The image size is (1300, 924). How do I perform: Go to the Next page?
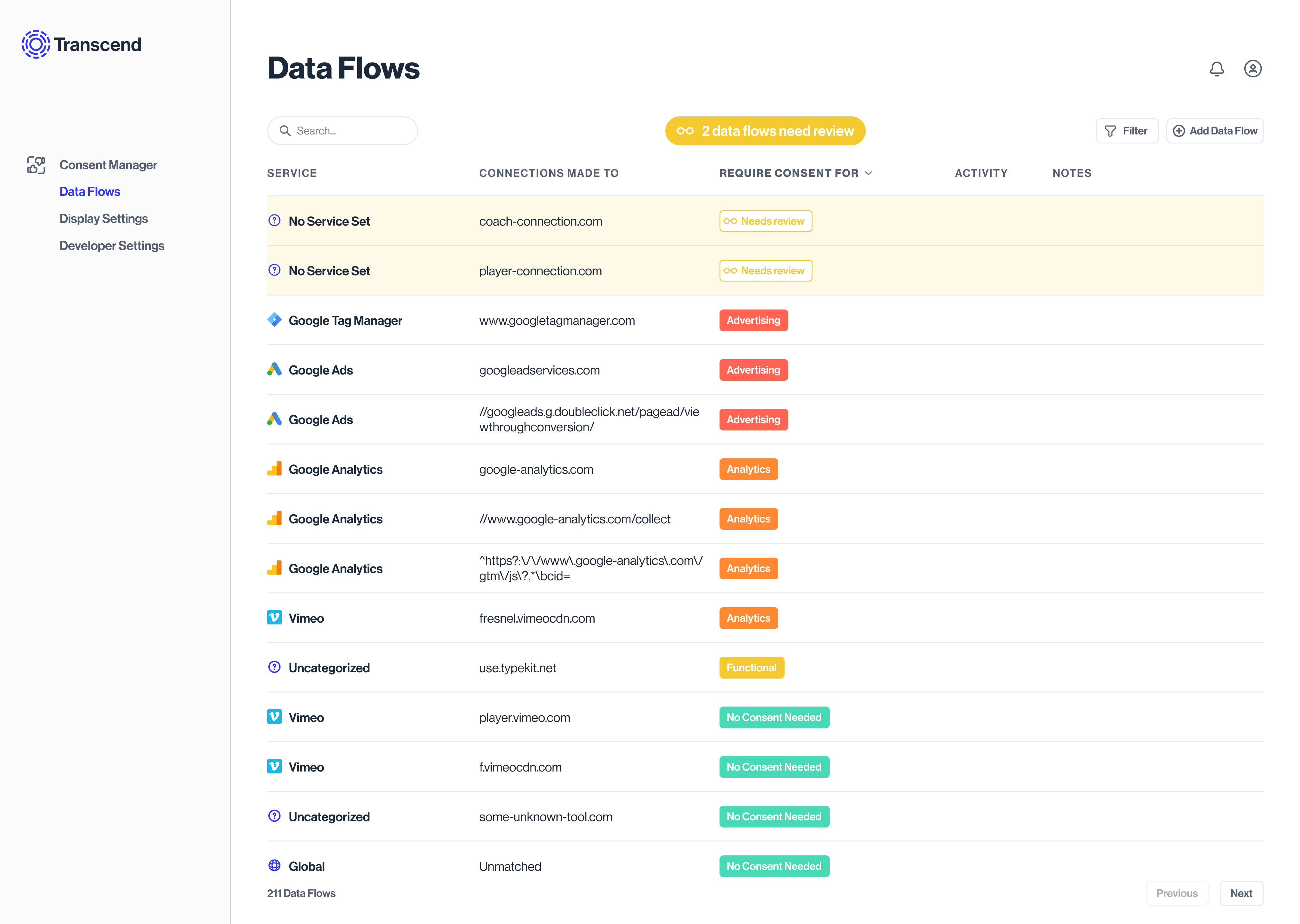(1241, 893)
